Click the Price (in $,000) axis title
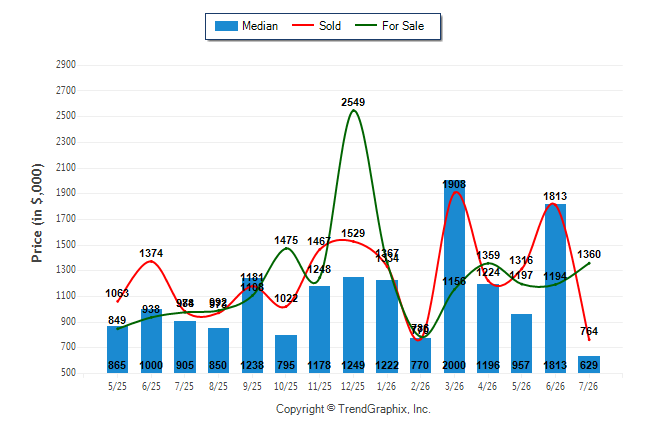Image resolution: width=646 pixels, height=434 pixels. pos(37,213)
